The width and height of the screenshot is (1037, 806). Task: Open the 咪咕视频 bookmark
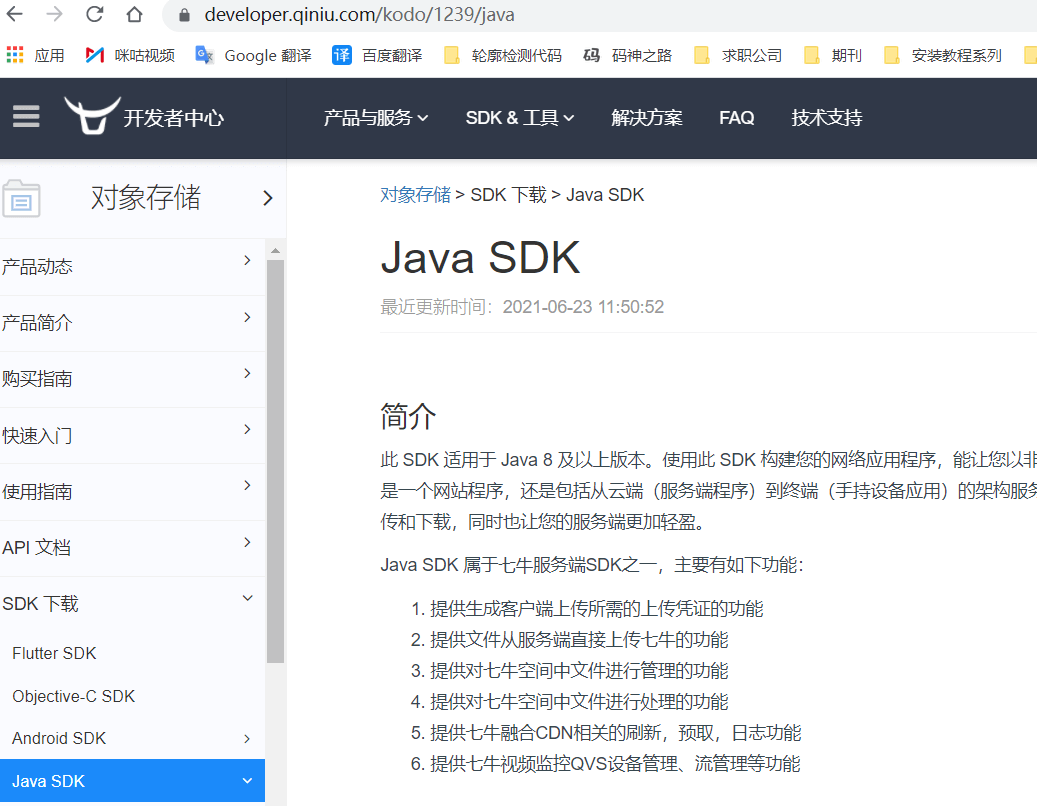point(130,55)
